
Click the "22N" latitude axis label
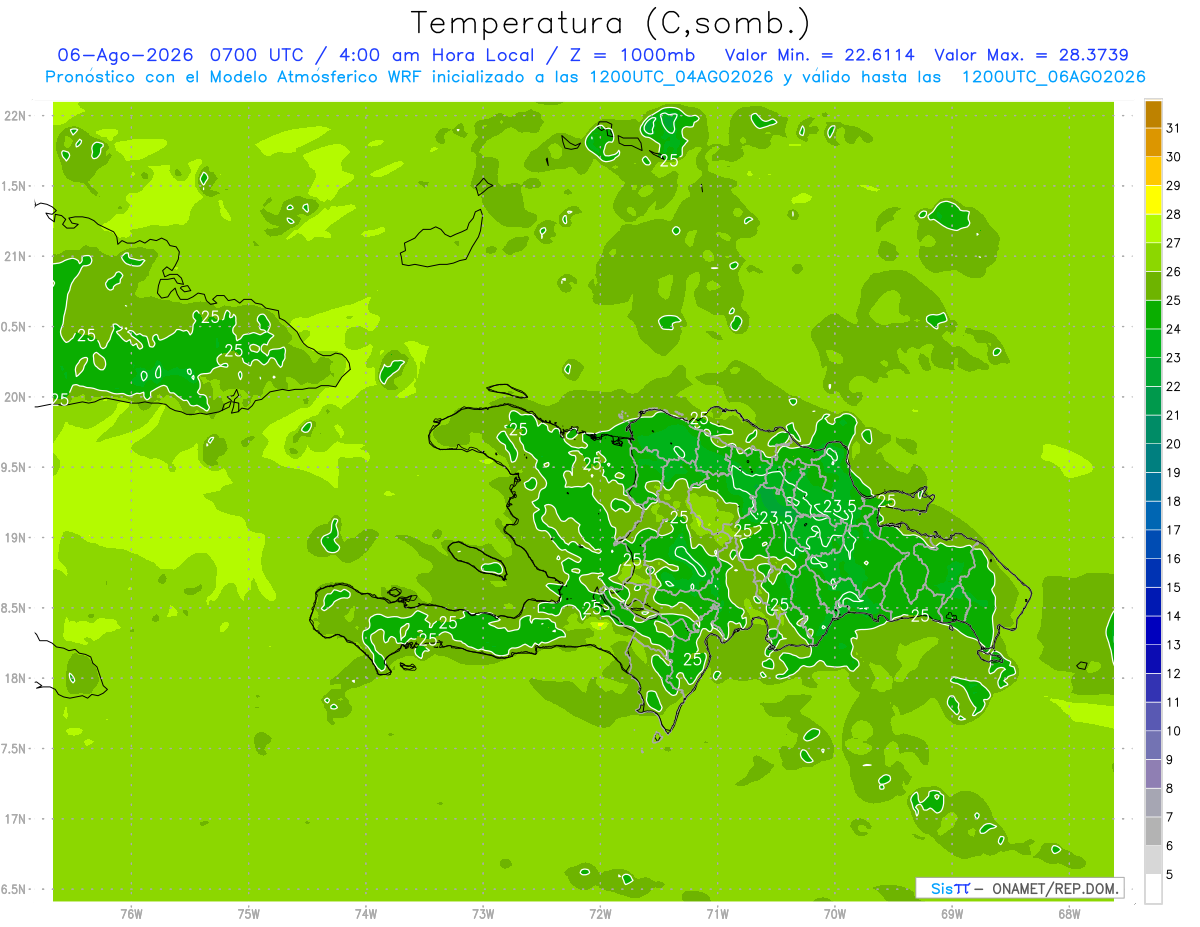(x=16, y=116)
